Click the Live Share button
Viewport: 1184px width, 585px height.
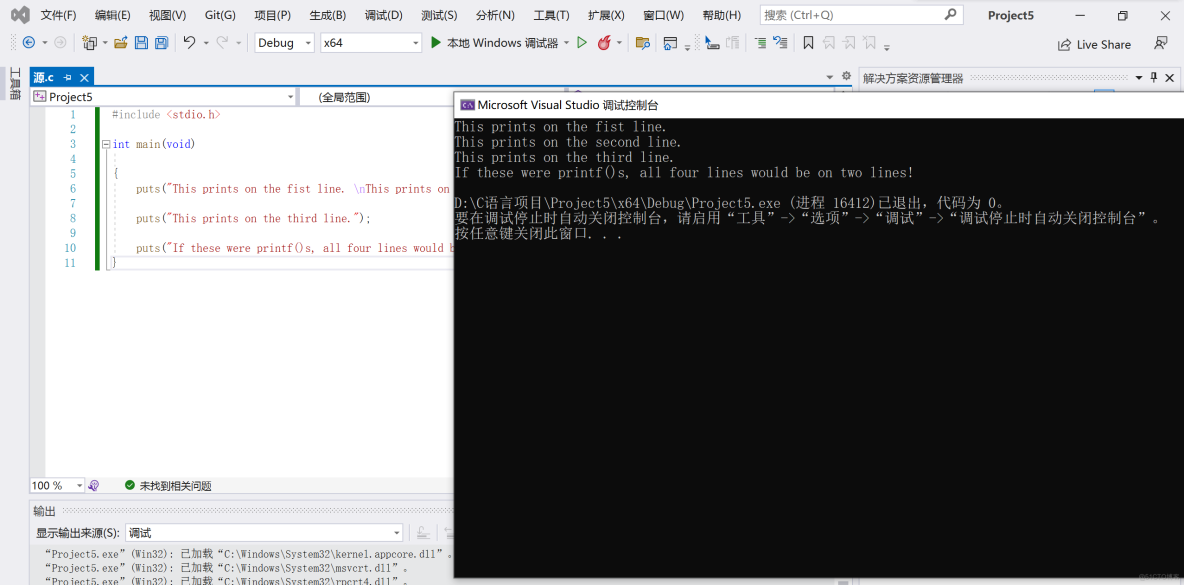pyautogui.click(x=1094, y=44)
